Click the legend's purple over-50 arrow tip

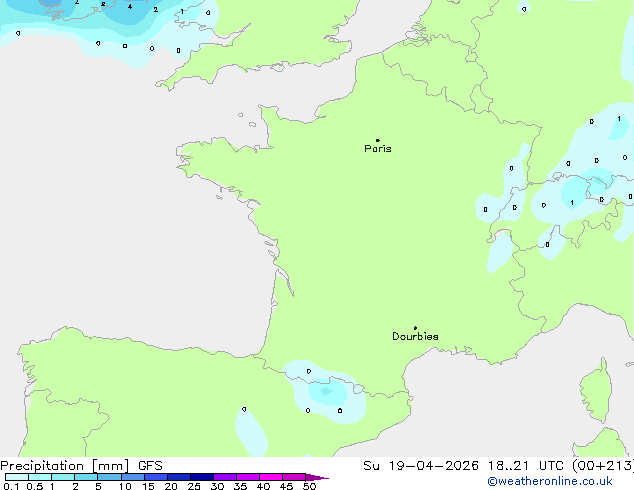tap(317, 477)
